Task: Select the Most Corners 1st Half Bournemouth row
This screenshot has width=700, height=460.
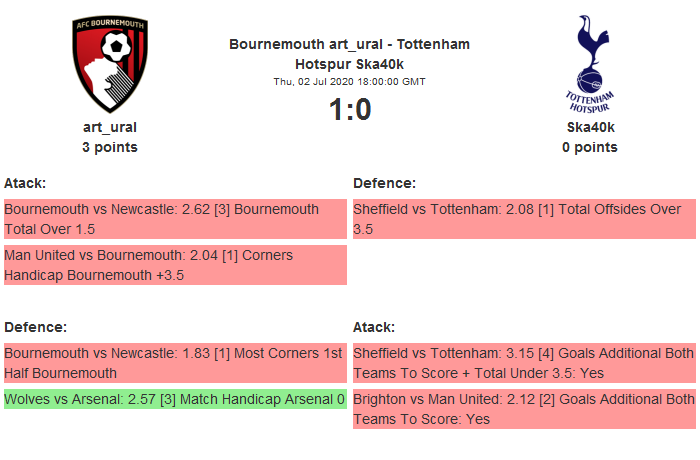Action: coord(175,363)
